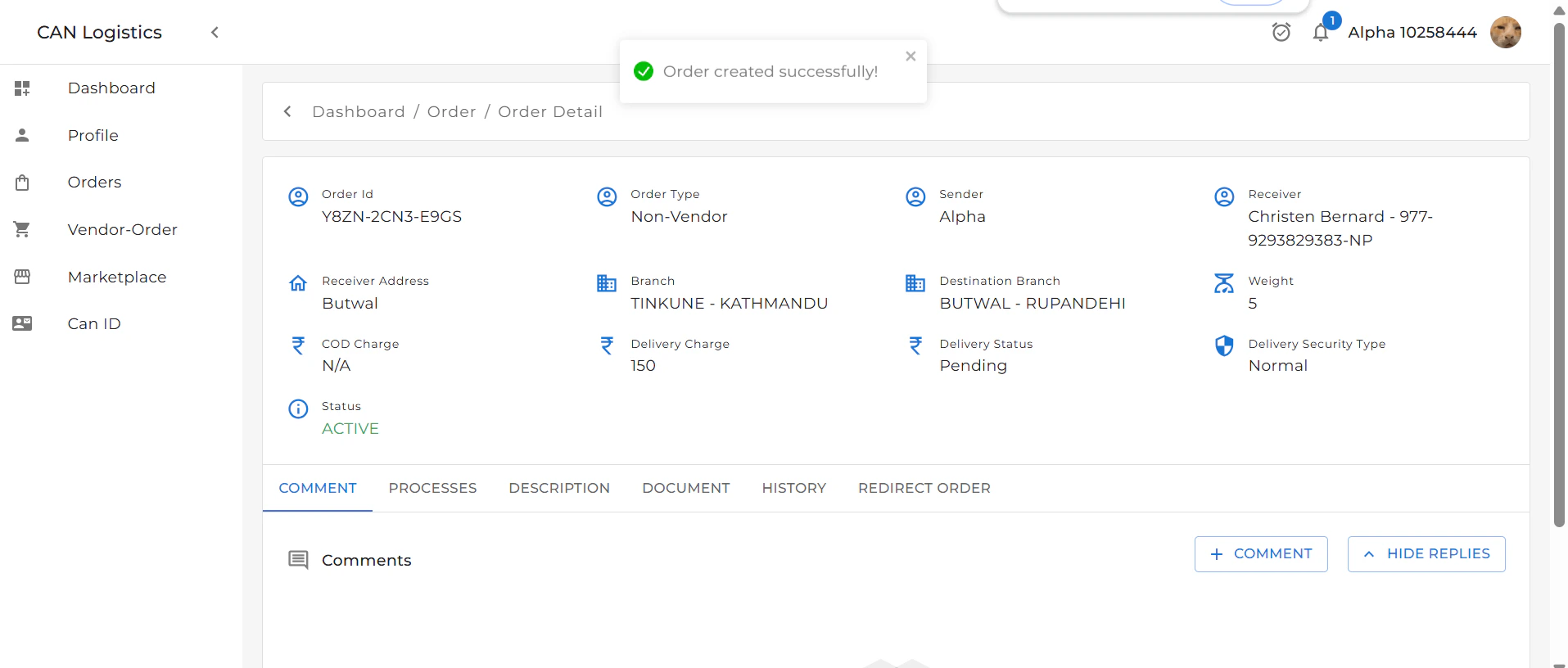Click the Alpha 10258444 username
1568x668 pixels.
pos(1412,33)
